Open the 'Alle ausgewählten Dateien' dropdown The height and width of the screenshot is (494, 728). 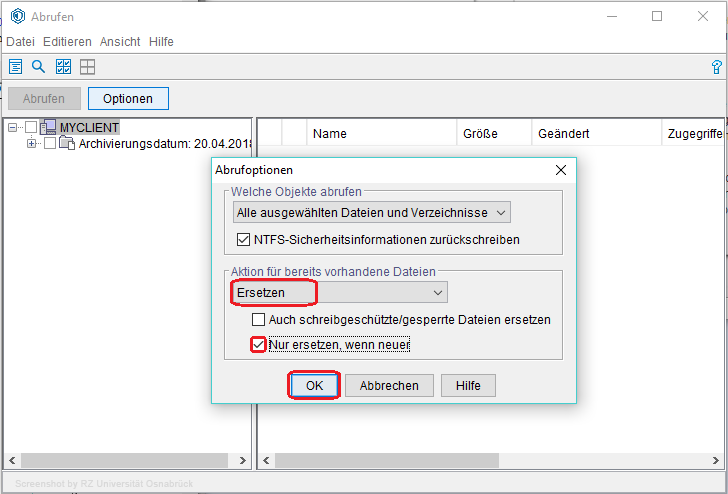tap(371, 212)
